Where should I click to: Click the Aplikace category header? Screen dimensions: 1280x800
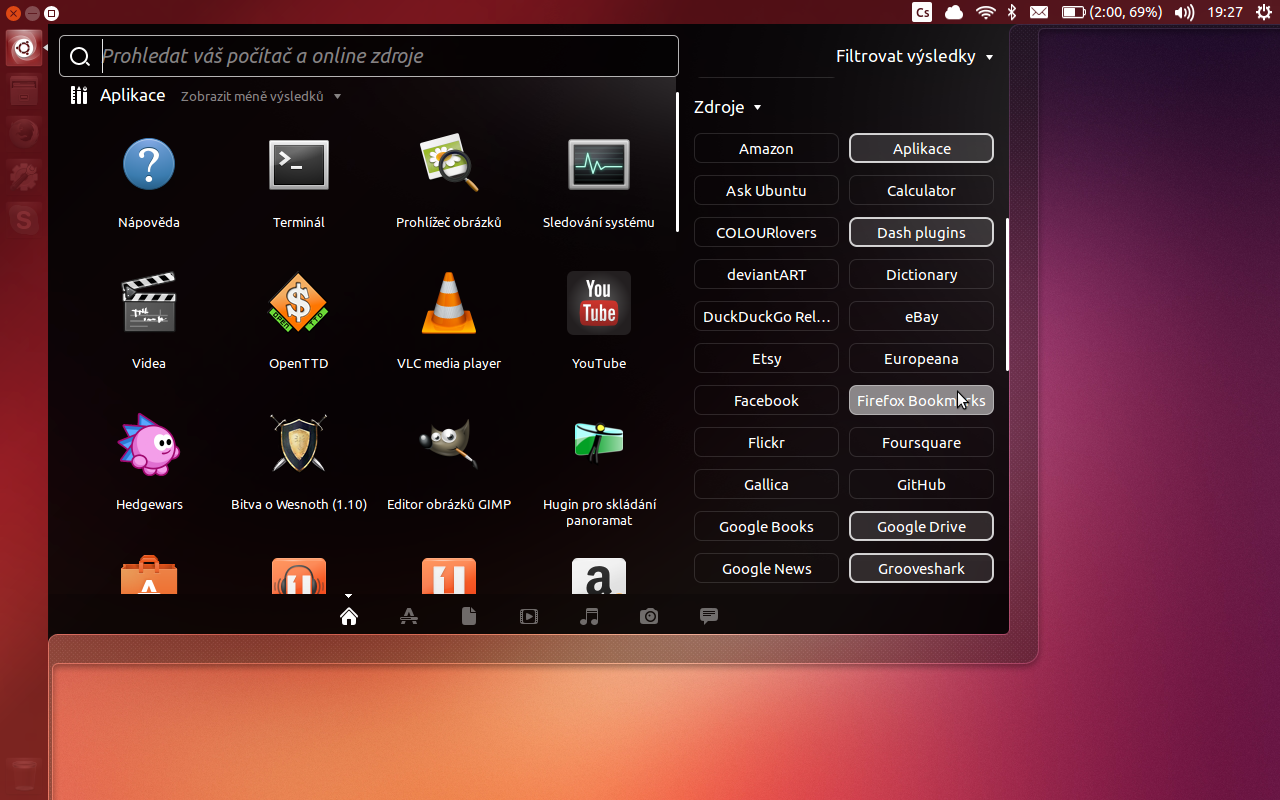(118, 95)
